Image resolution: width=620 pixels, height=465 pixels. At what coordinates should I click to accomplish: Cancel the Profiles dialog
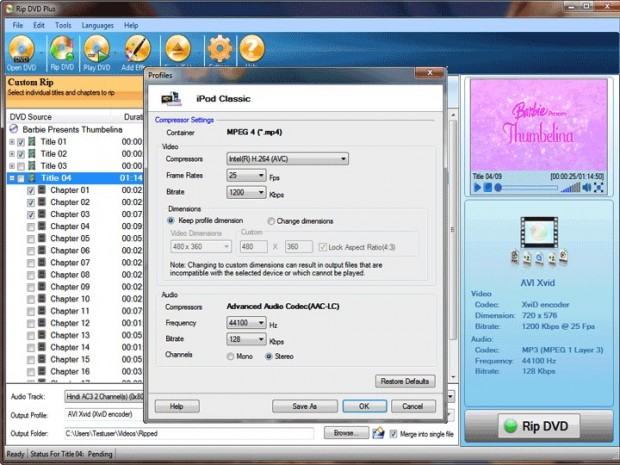413,406
